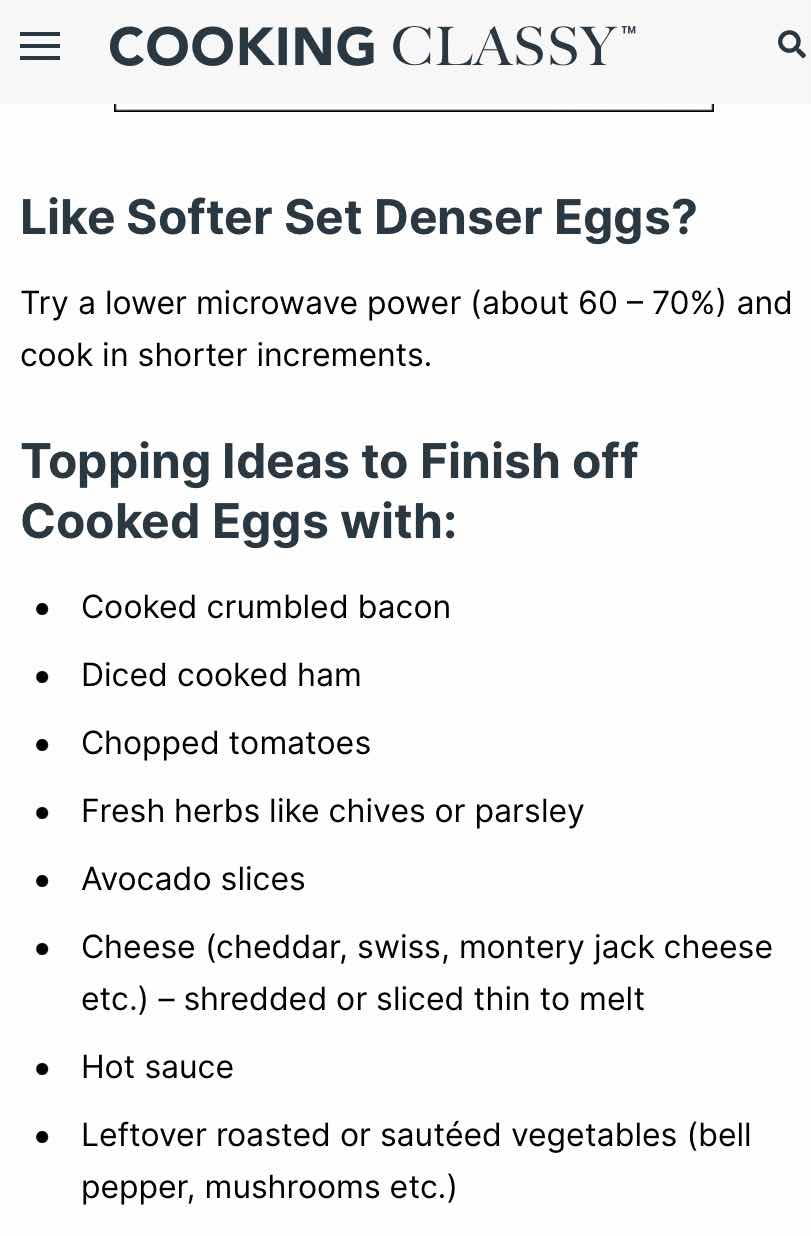The height and width of the screenshot is (1236, 811).
Task: Select the 'Like Softer Set Denser Eggs?' heading
Action: 358,218
